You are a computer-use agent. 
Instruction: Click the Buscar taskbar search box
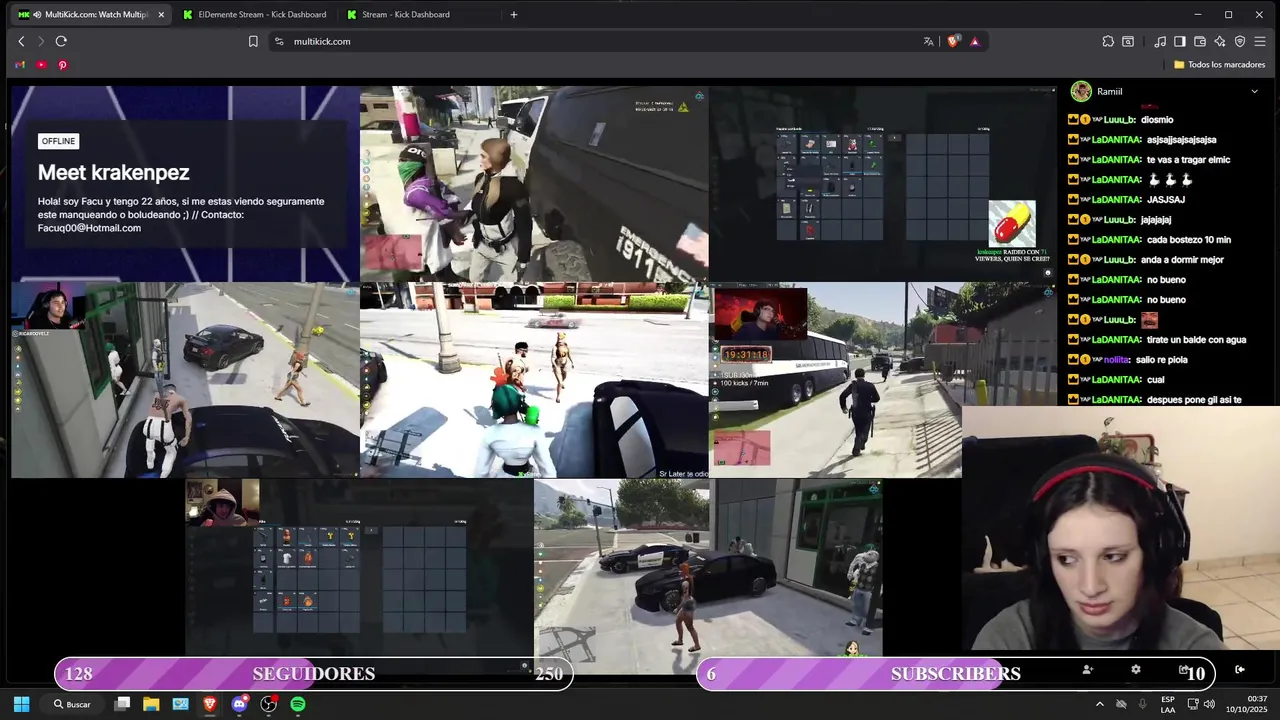pyautogui.click(x=73, y=704)
